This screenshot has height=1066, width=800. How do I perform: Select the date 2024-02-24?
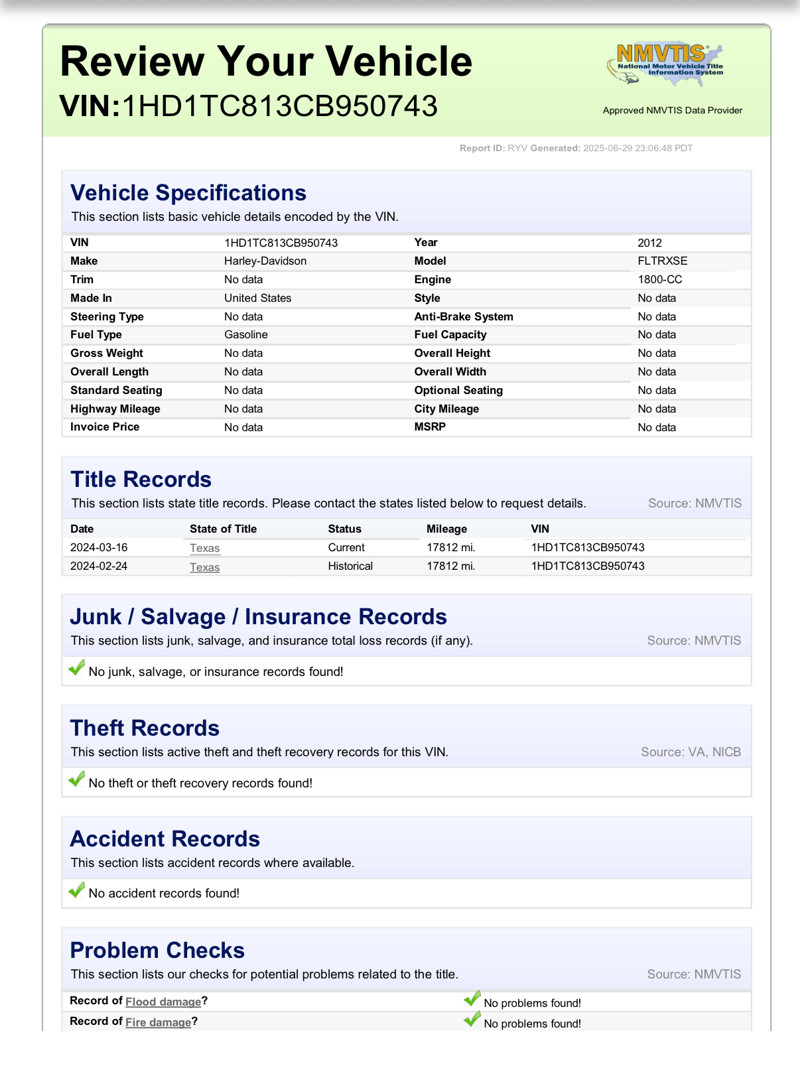click(99, 566)
